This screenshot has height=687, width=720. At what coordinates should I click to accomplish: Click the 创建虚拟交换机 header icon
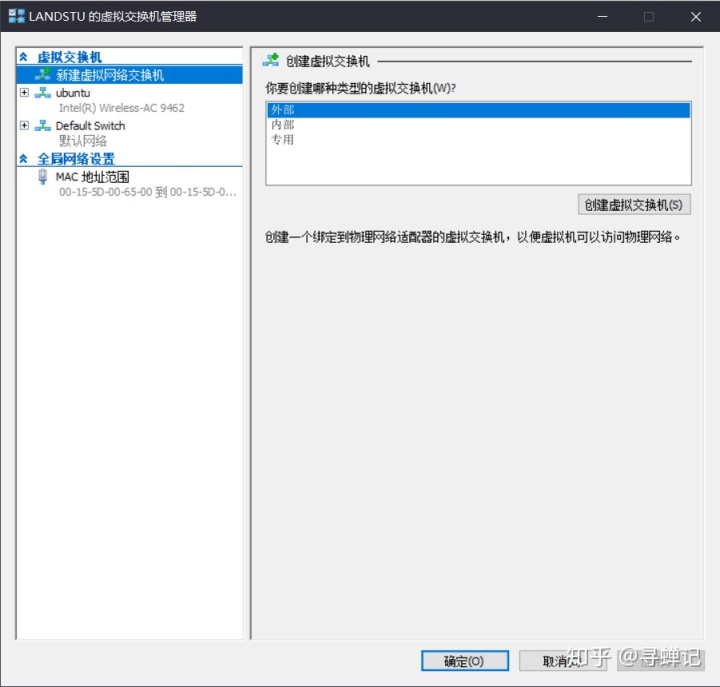(x=271, y=60)
